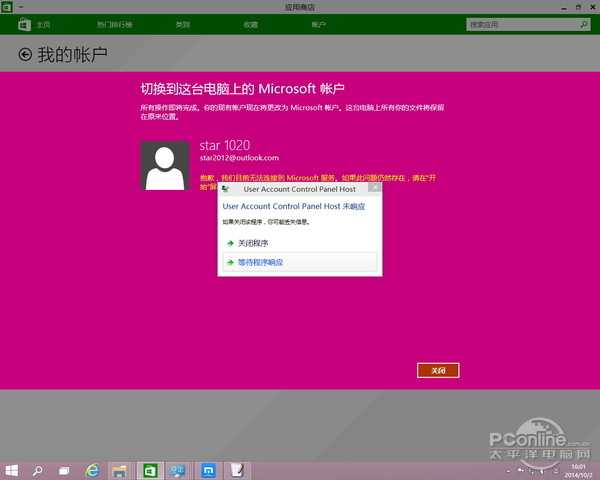Image resolution: width=600 pixels, height=480 pixels.
Task: Close the User Account Control Panel Host dialog
Action: click(374, 187)
